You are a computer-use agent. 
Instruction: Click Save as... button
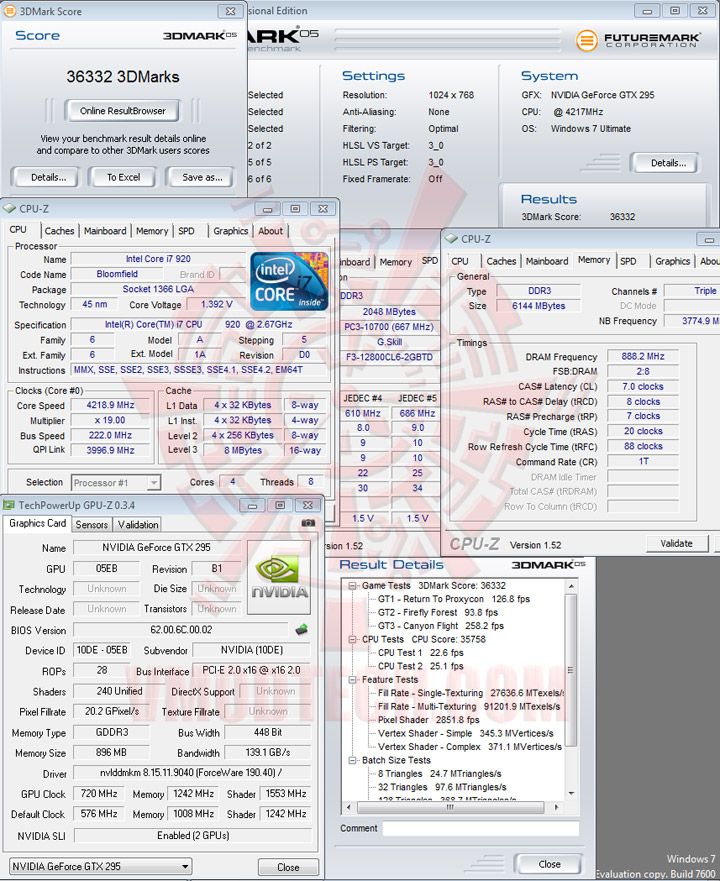(202, 177)
